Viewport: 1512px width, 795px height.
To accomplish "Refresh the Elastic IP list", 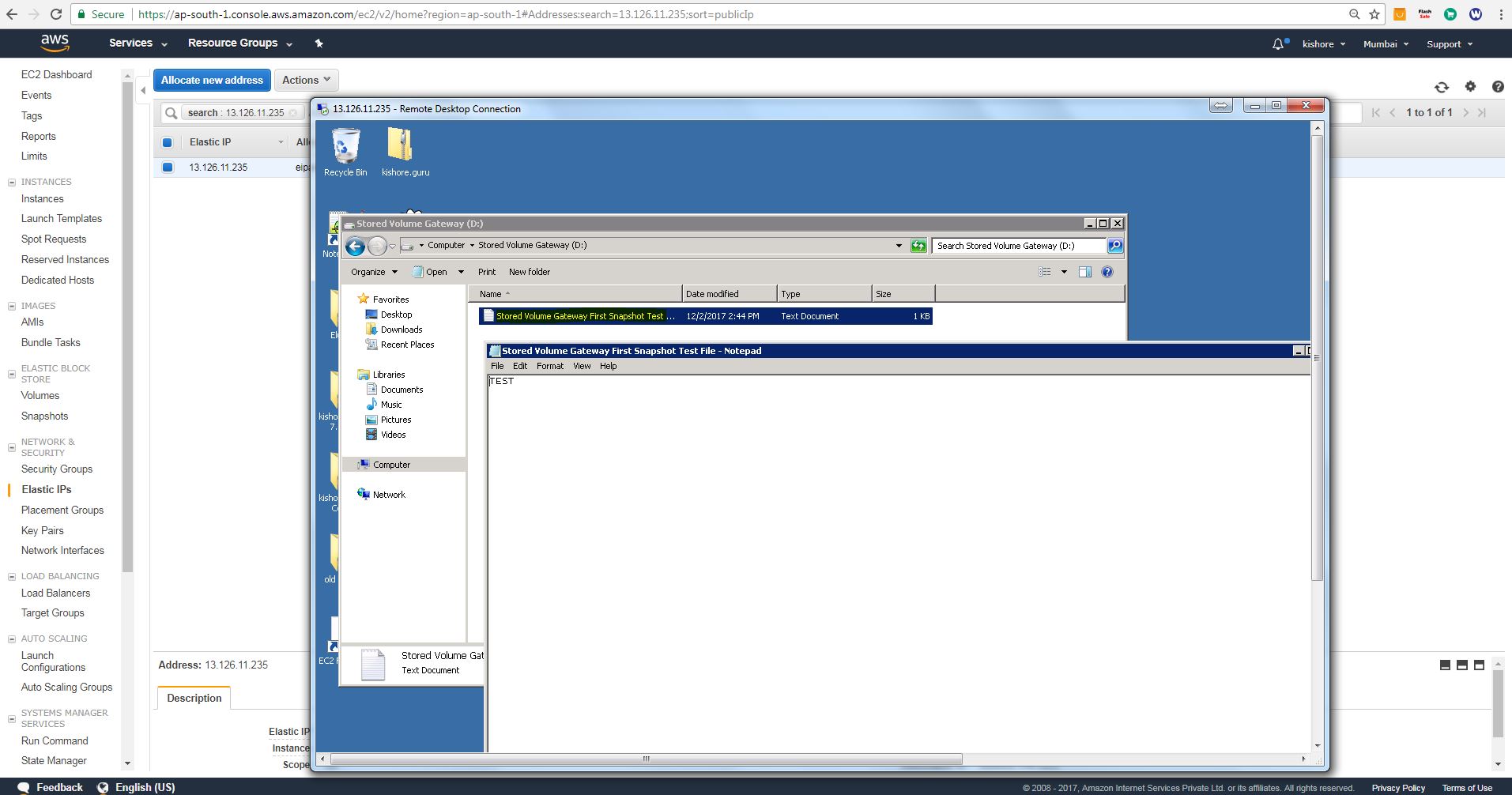I will pyautogui.click(x=1441, y=87).
